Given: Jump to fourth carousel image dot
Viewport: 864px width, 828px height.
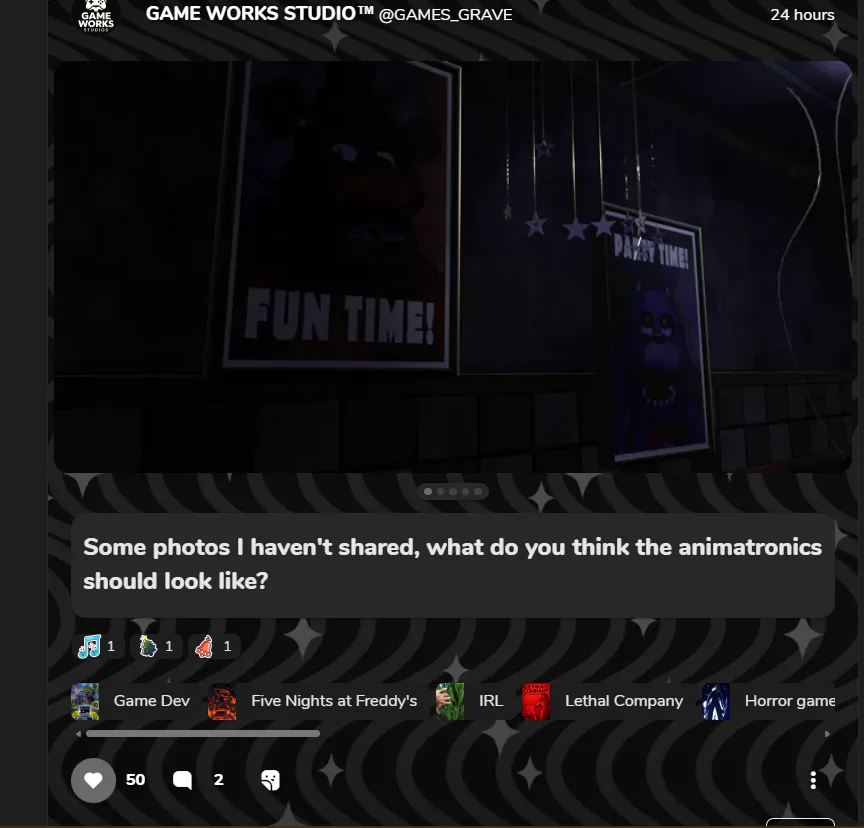Looking at the screenshot, I should pos(466,491).
